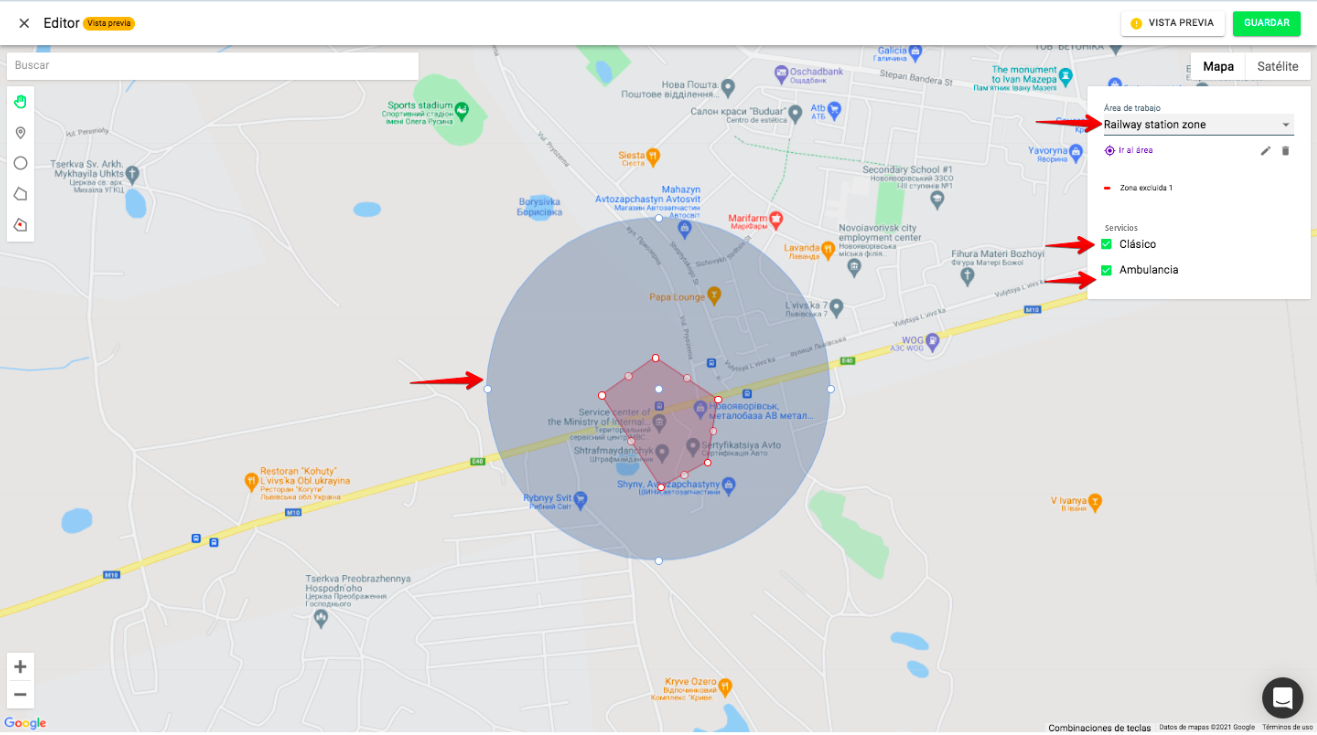Click the green GUARDAR button

coord(1266,23)
